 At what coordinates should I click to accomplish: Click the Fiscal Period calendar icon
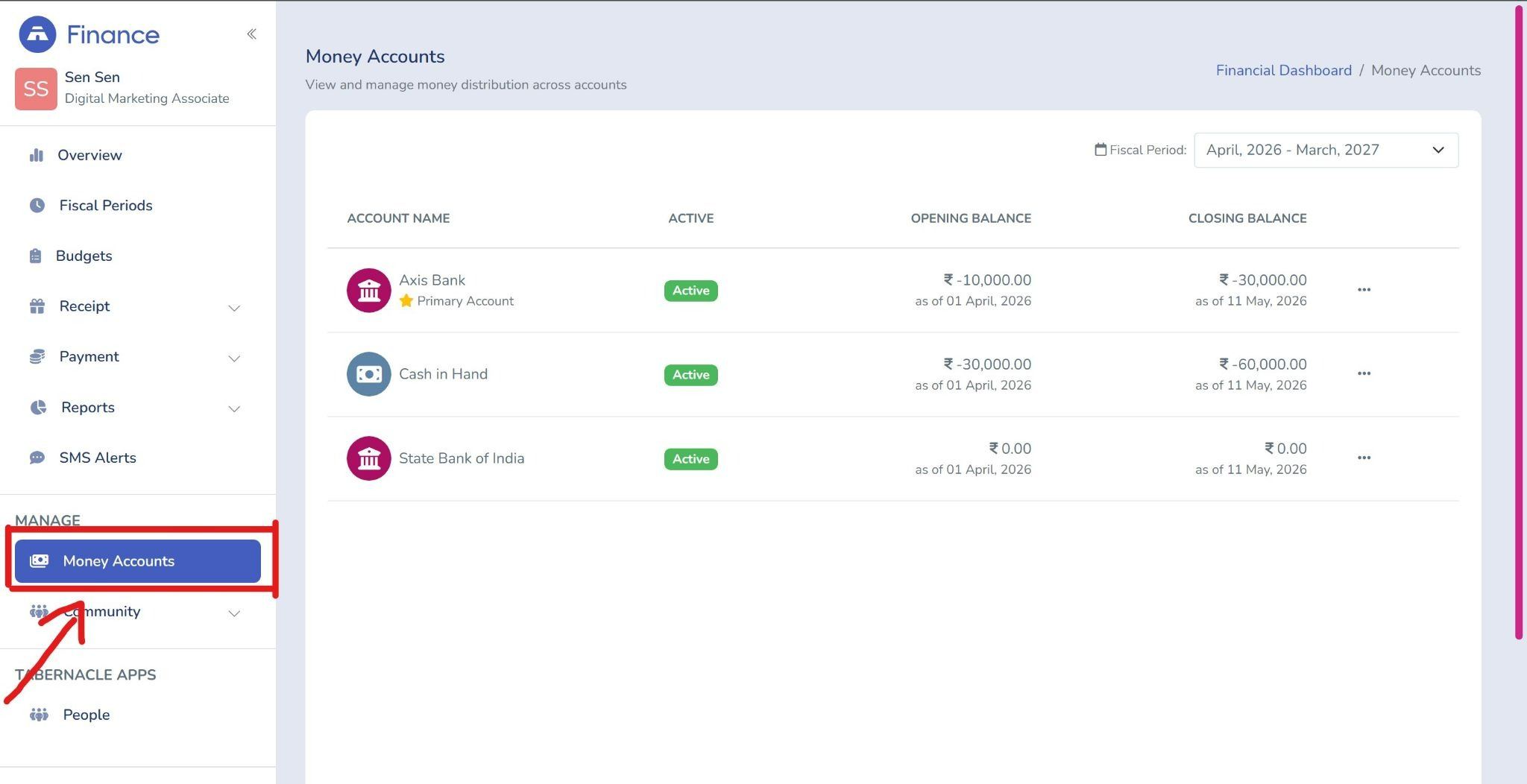point(1101,150)
